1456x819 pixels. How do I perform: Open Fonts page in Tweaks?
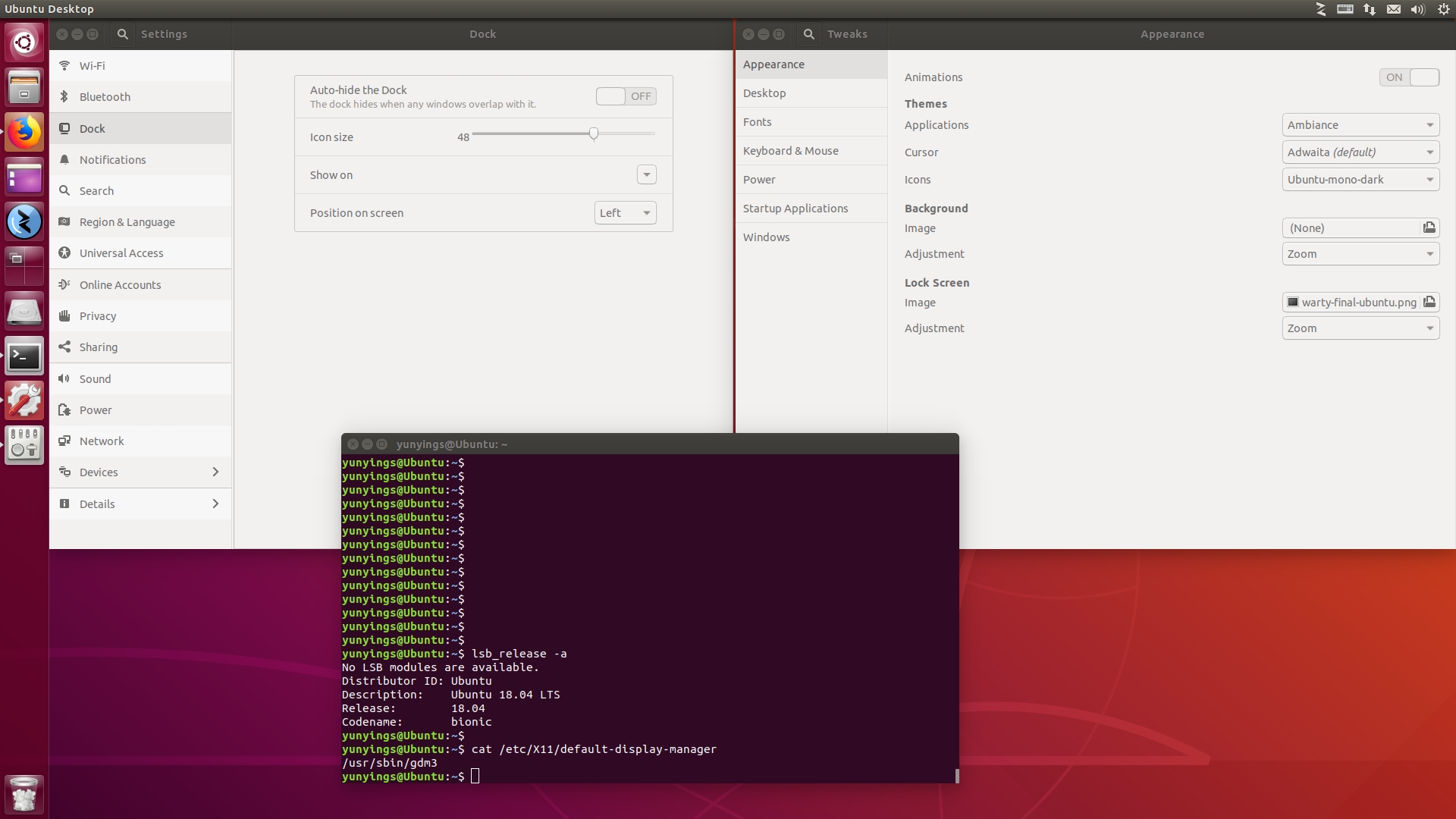point(811,122)
